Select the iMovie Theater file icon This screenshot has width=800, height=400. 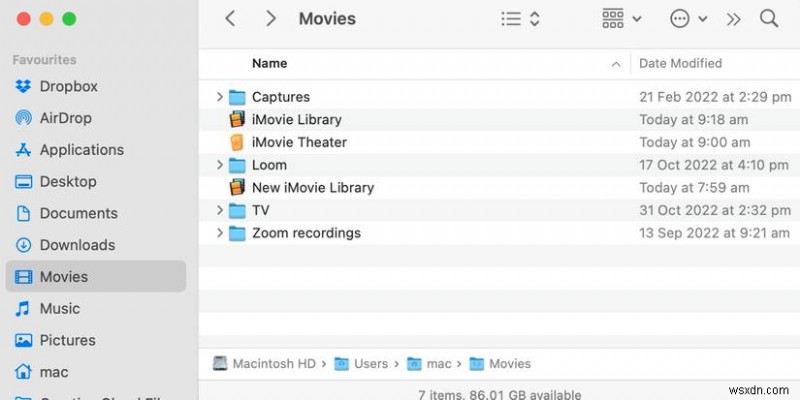pos(237,142)
